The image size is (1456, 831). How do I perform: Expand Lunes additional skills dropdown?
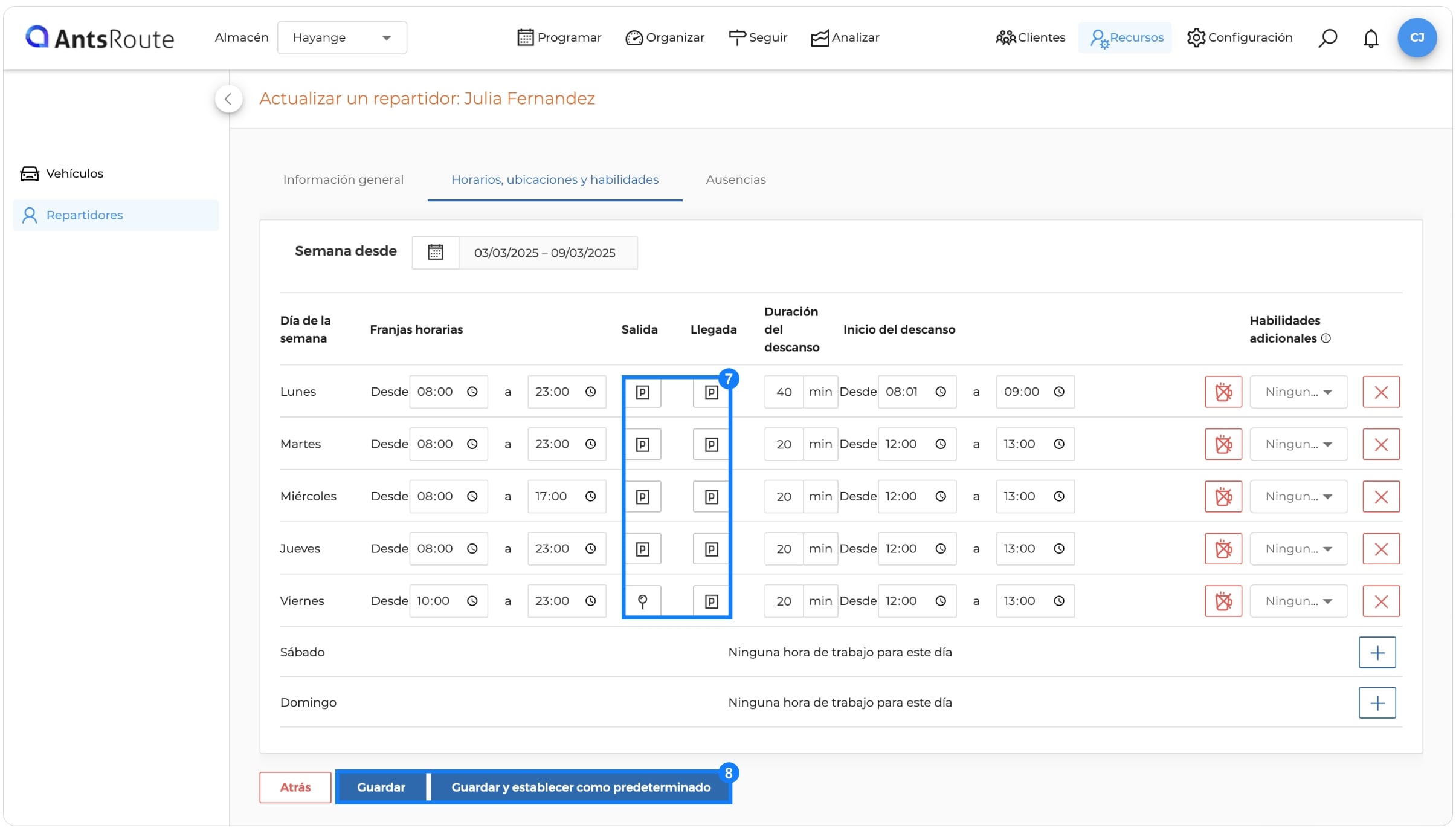coord(1298,392)
